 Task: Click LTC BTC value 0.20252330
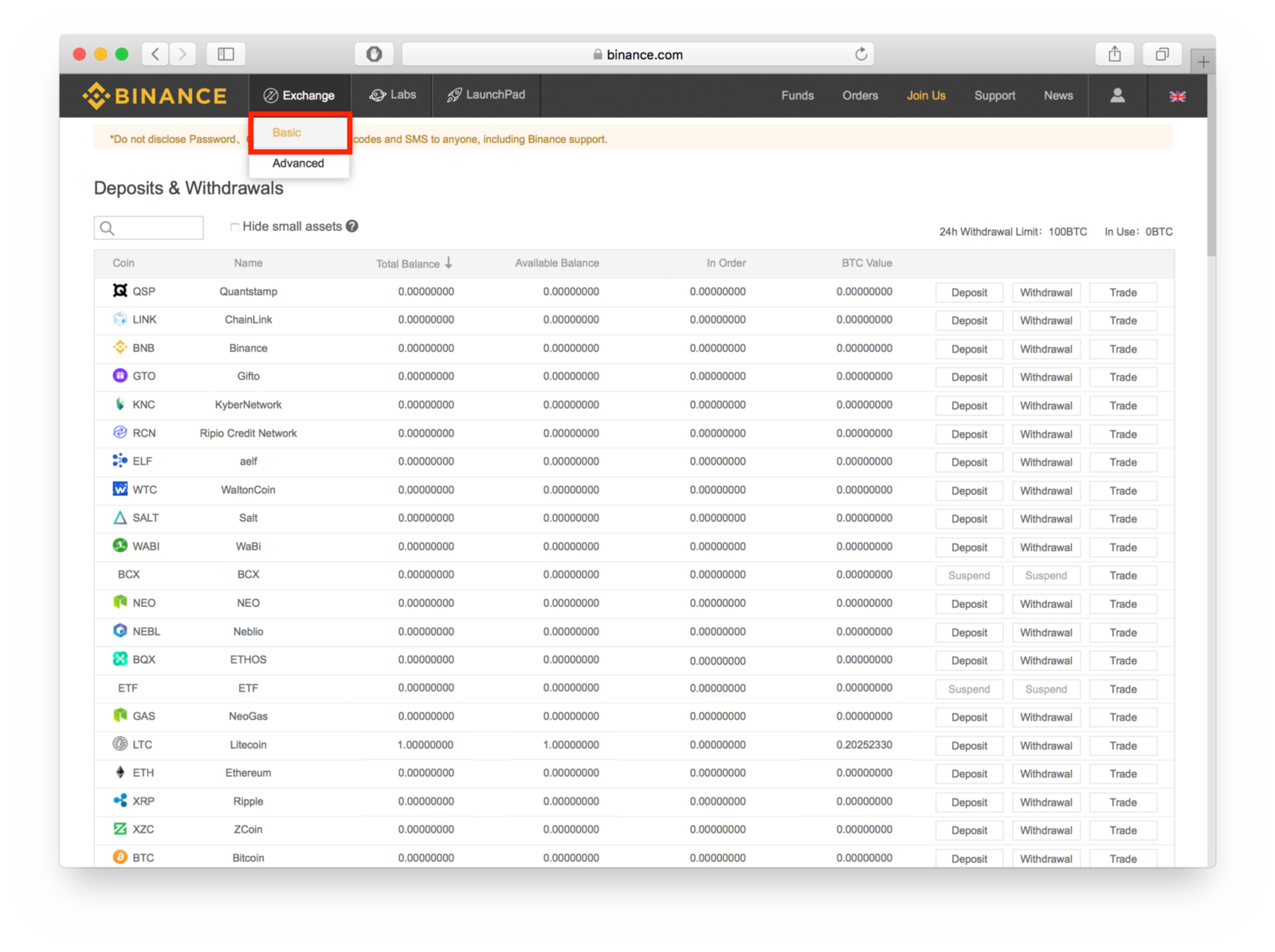click(864, 745)
